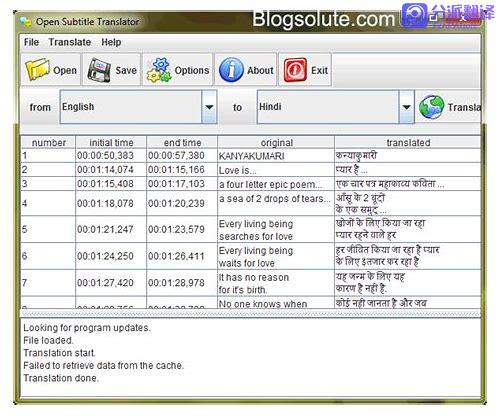Click the Save floppy disk icon
The height and width of the screenshot is (416, 500).
pos(99,70)
